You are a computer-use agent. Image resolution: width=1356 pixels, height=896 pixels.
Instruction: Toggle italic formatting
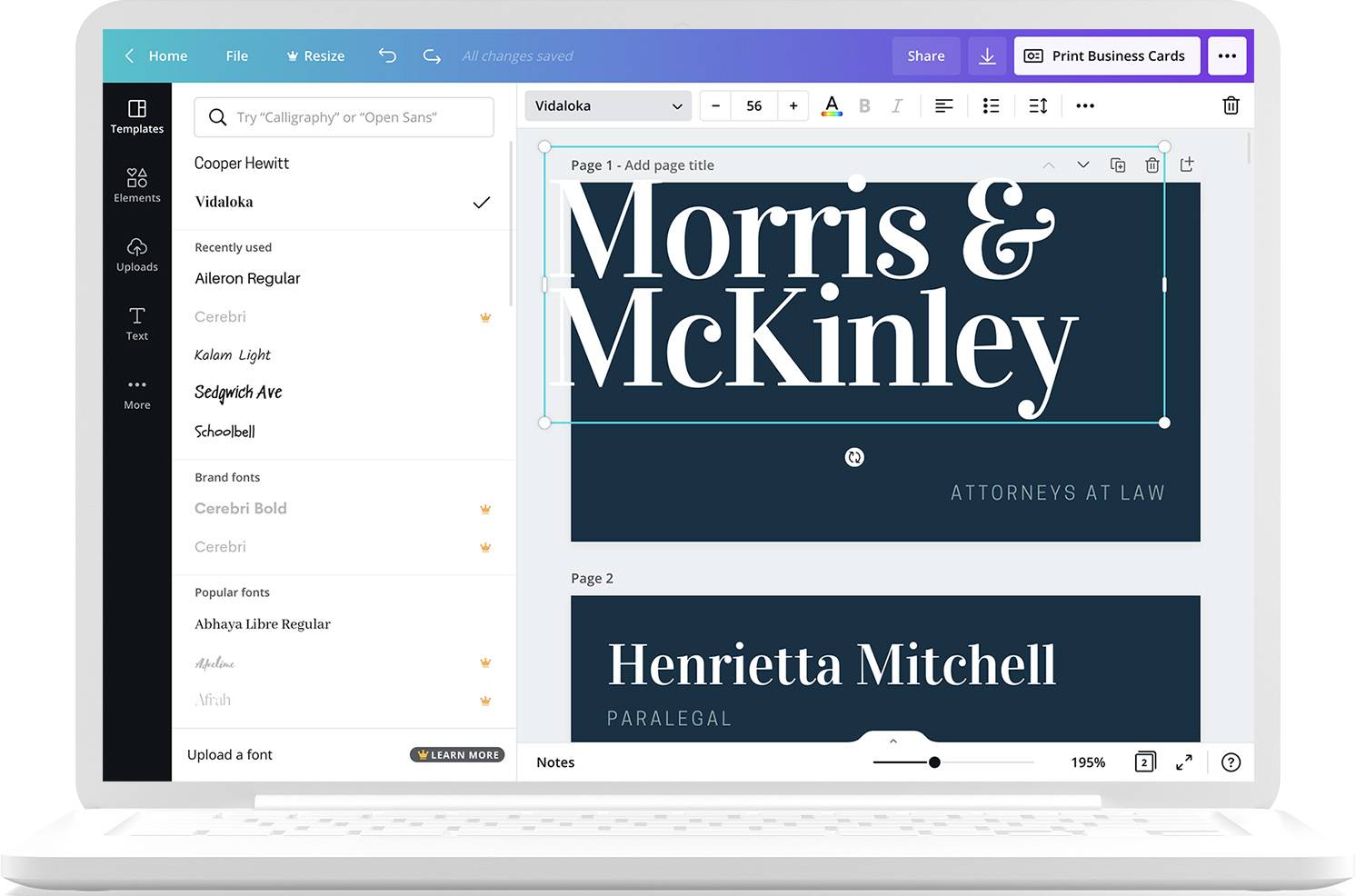coord(897,105)
